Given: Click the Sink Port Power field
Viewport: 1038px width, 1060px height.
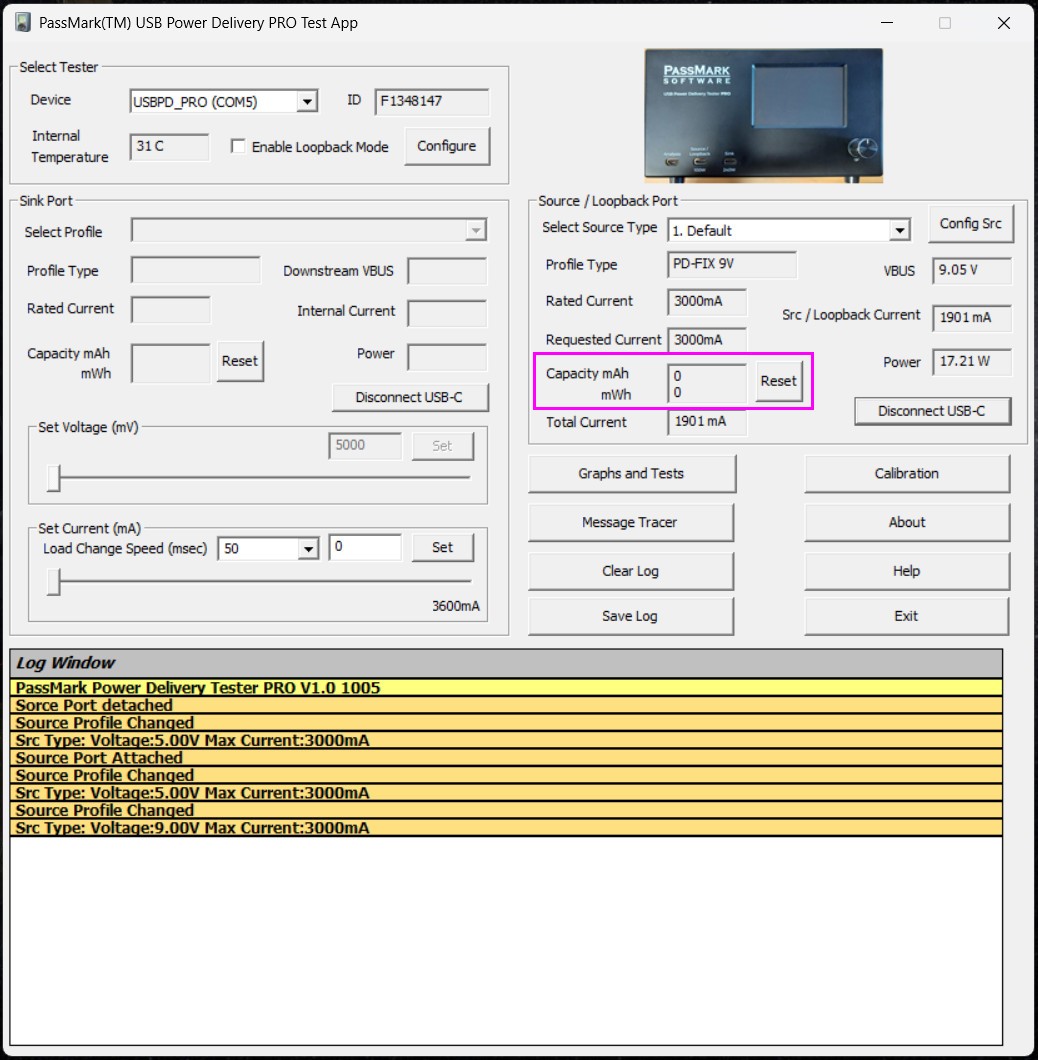Looking at the screenshot, I should point(447,357).
